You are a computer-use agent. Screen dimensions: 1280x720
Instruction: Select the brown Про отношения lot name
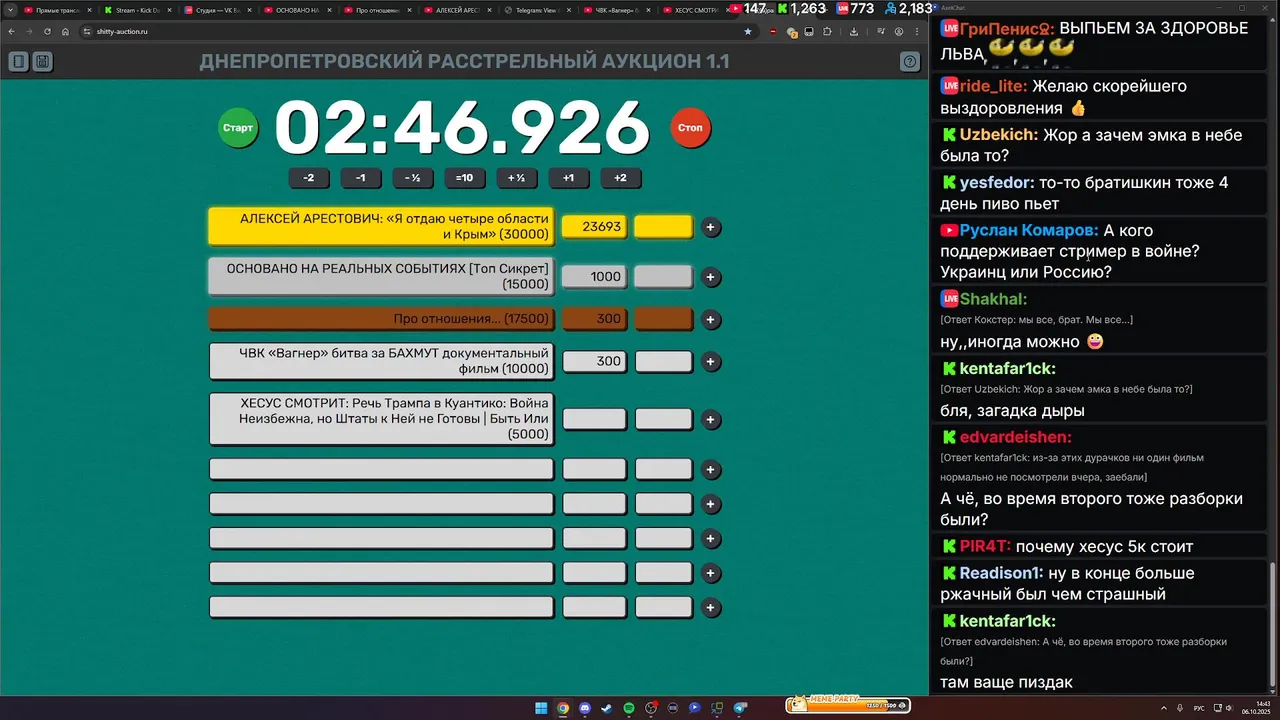click(381, 319)
